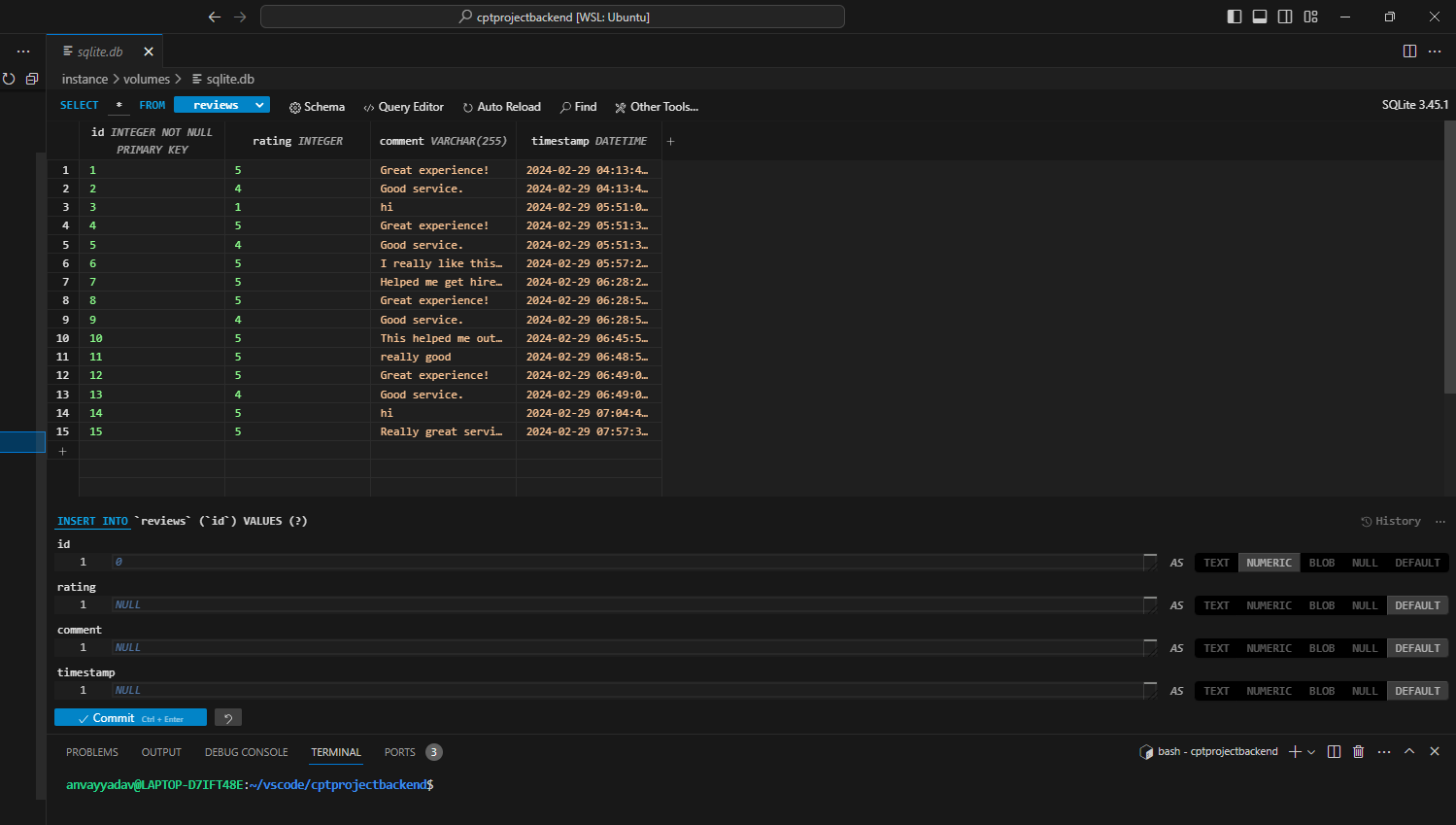Toggle the bottom panel layout icon

tap(1260, 17)
